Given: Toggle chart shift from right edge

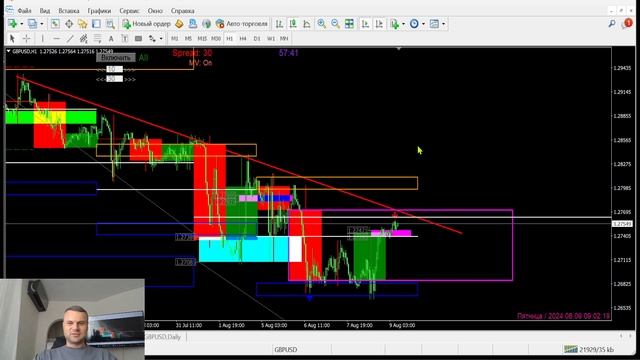Looking at the screenshot, I should pos(379,24).
